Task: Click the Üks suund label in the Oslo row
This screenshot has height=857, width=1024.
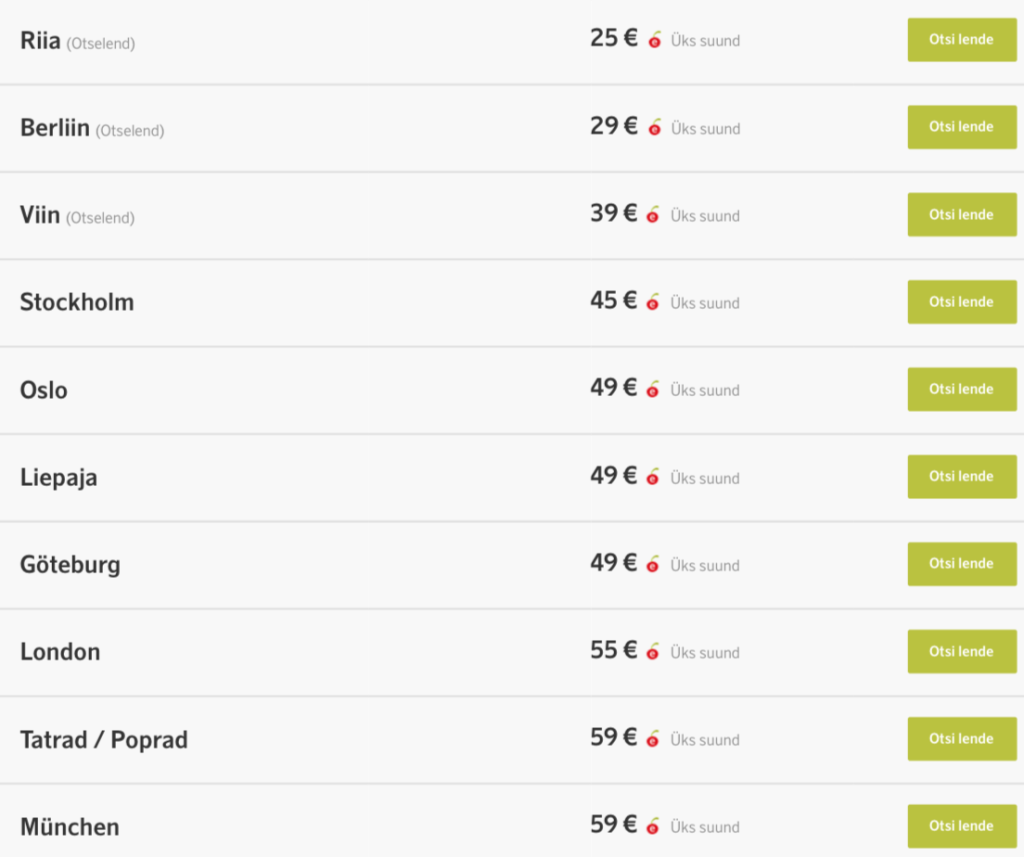Action: point(705,390)
